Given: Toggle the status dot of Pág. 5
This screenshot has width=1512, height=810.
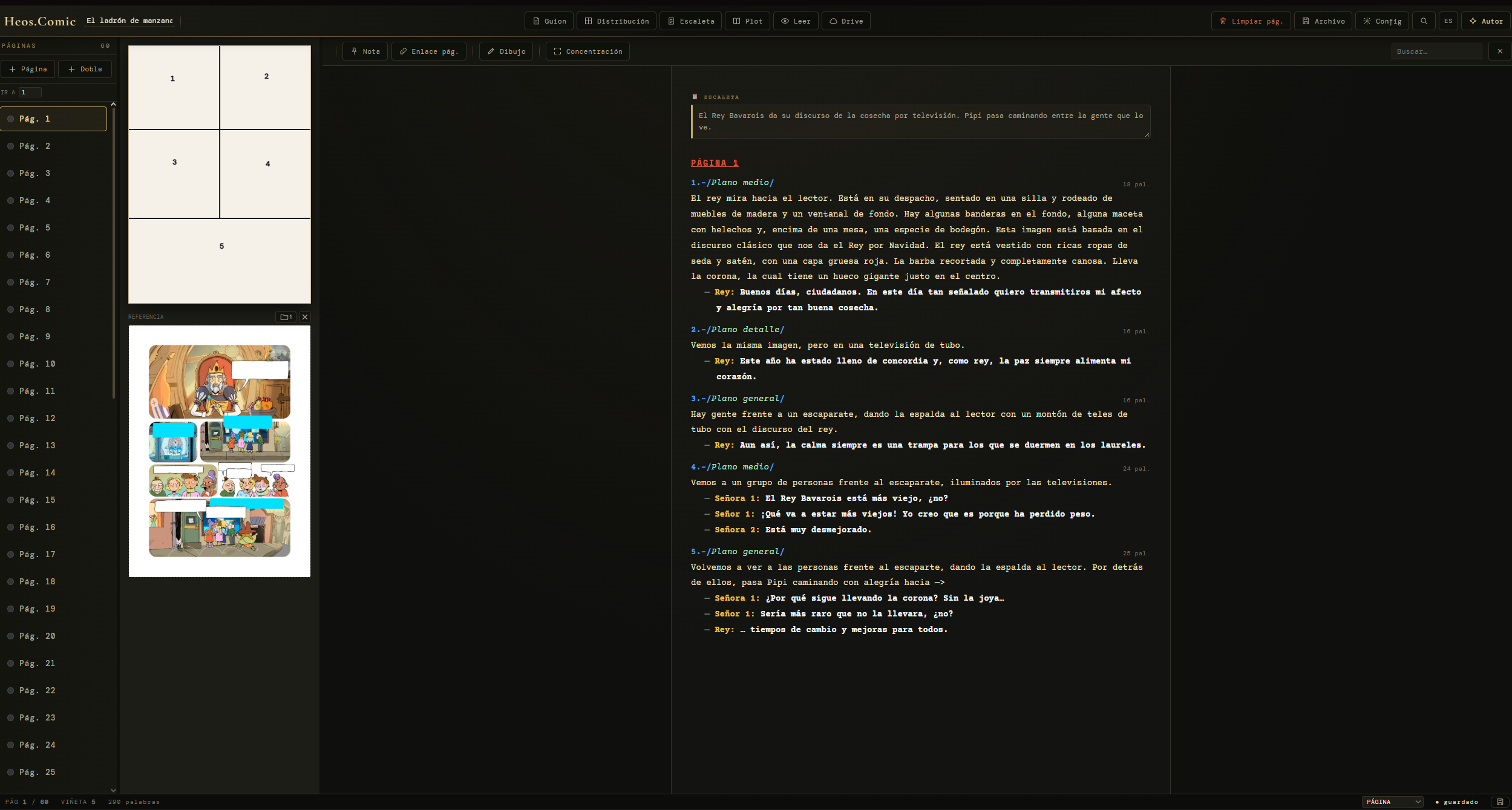Looking at the screenshot, I should coord(10,228).
